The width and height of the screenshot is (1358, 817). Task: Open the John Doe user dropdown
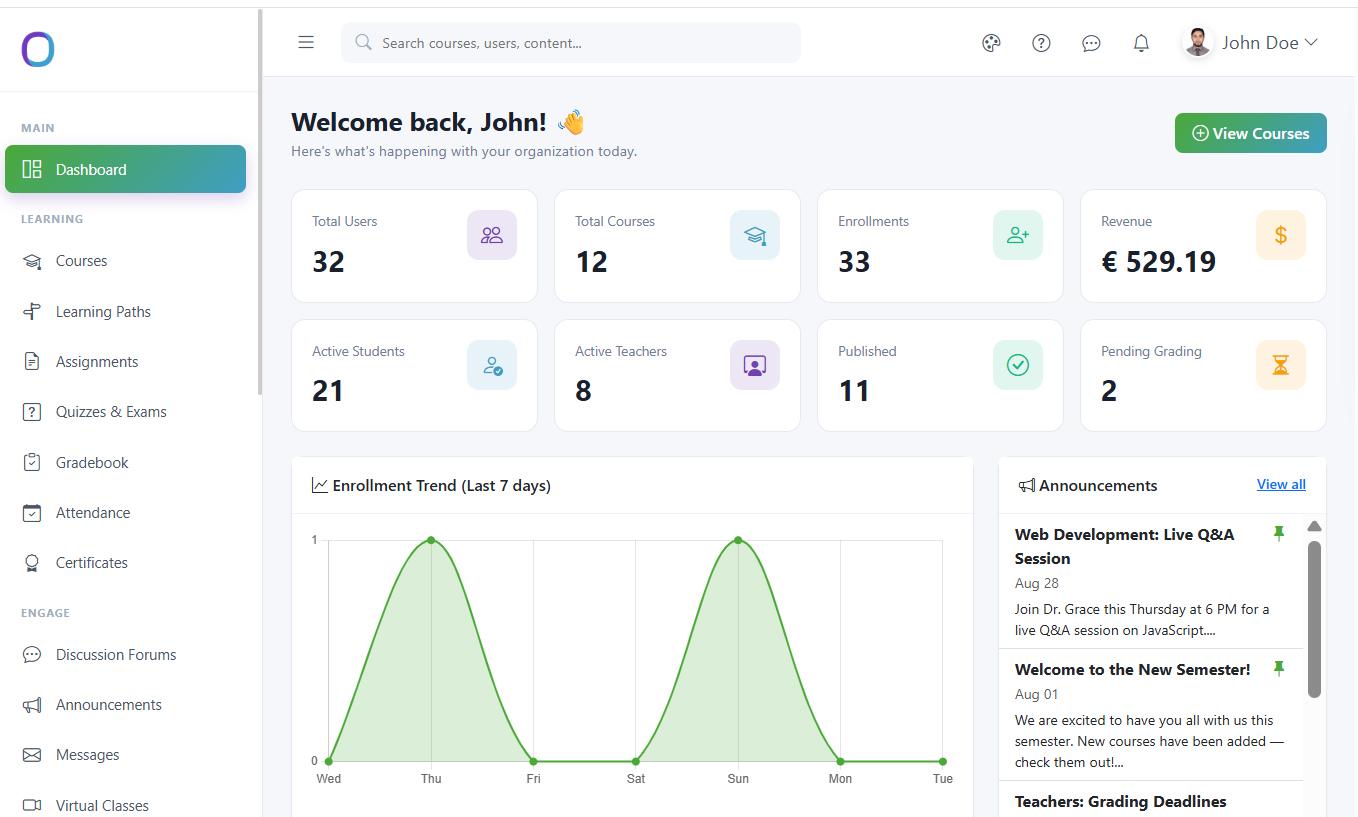[1250, 42]
